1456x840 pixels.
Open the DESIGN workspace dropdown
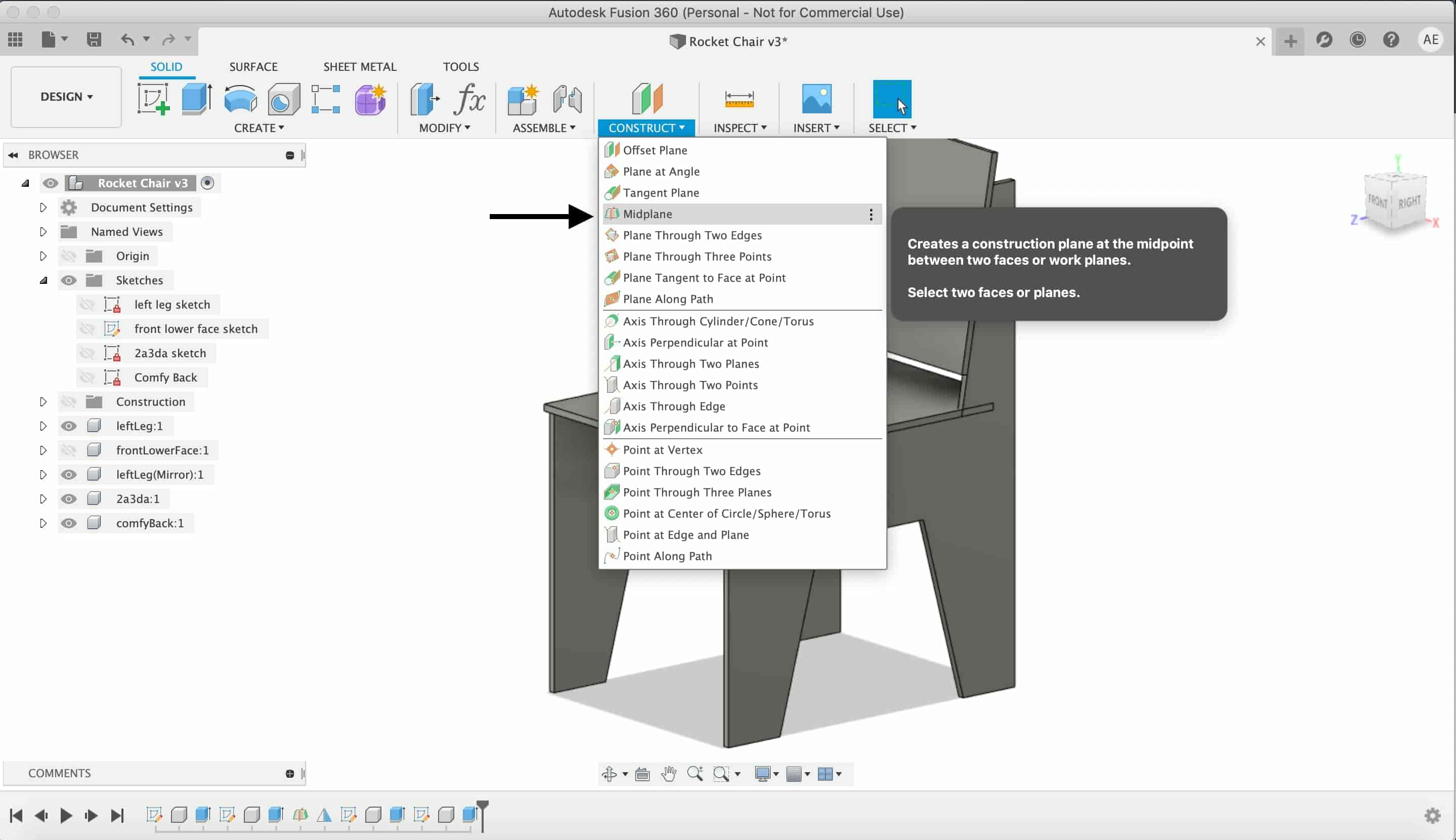66,96
